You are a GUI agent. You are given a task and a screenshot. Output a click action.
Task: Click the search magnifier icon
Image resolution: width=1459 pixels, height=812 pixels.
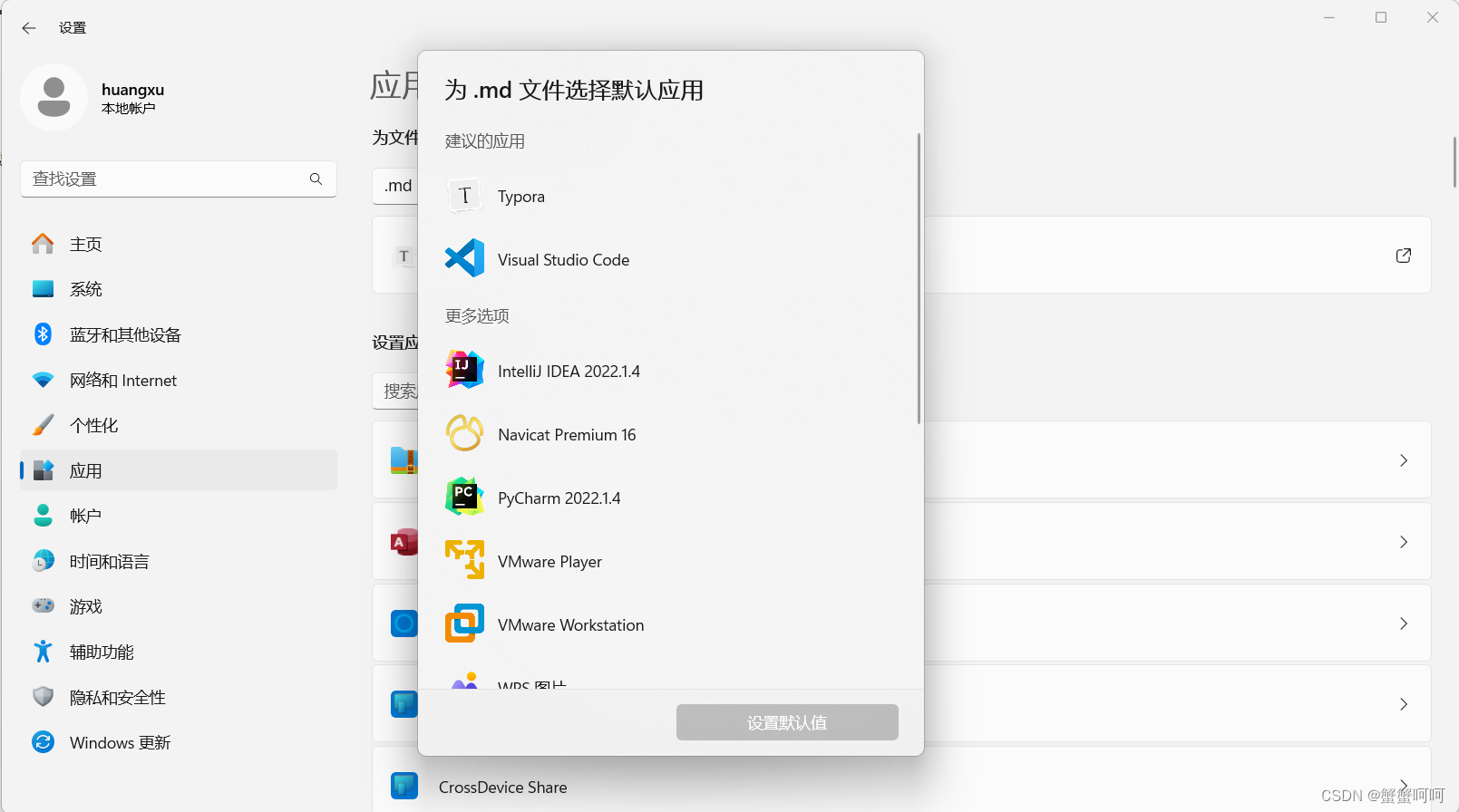316,179
